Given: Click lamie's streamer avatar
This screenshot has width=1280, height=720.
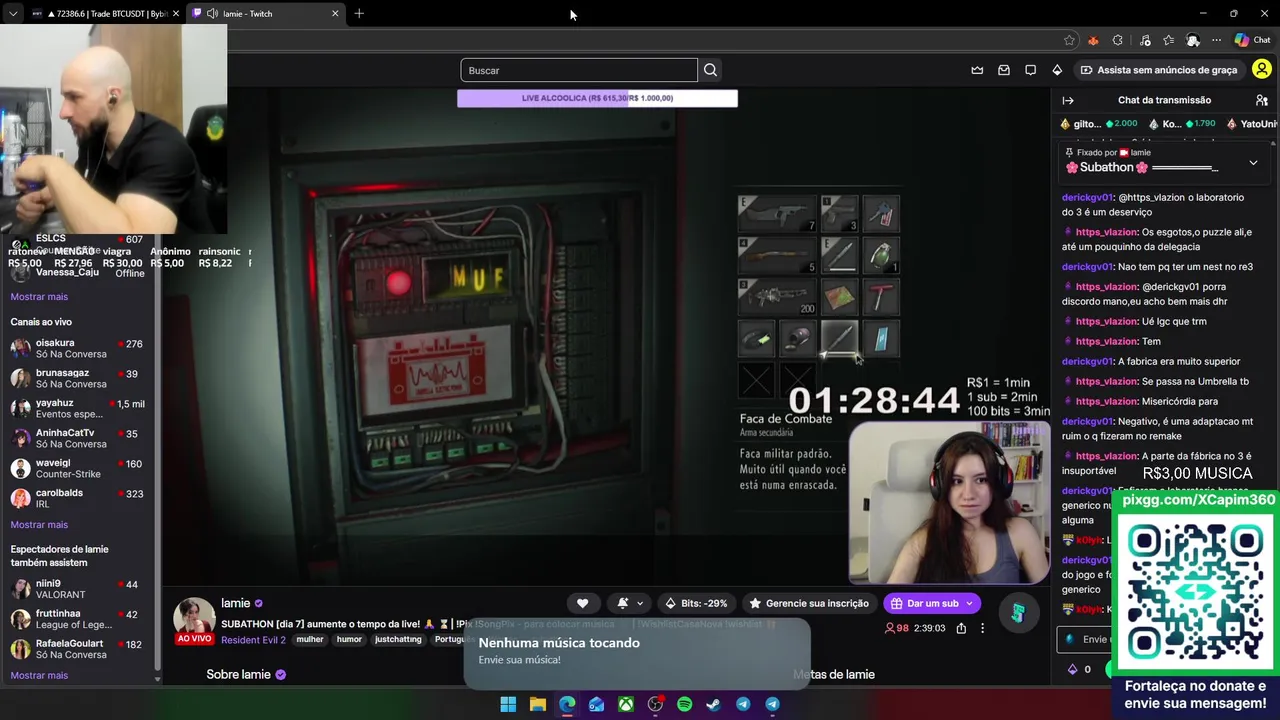Looking at the screenshot, I should 194,618.
